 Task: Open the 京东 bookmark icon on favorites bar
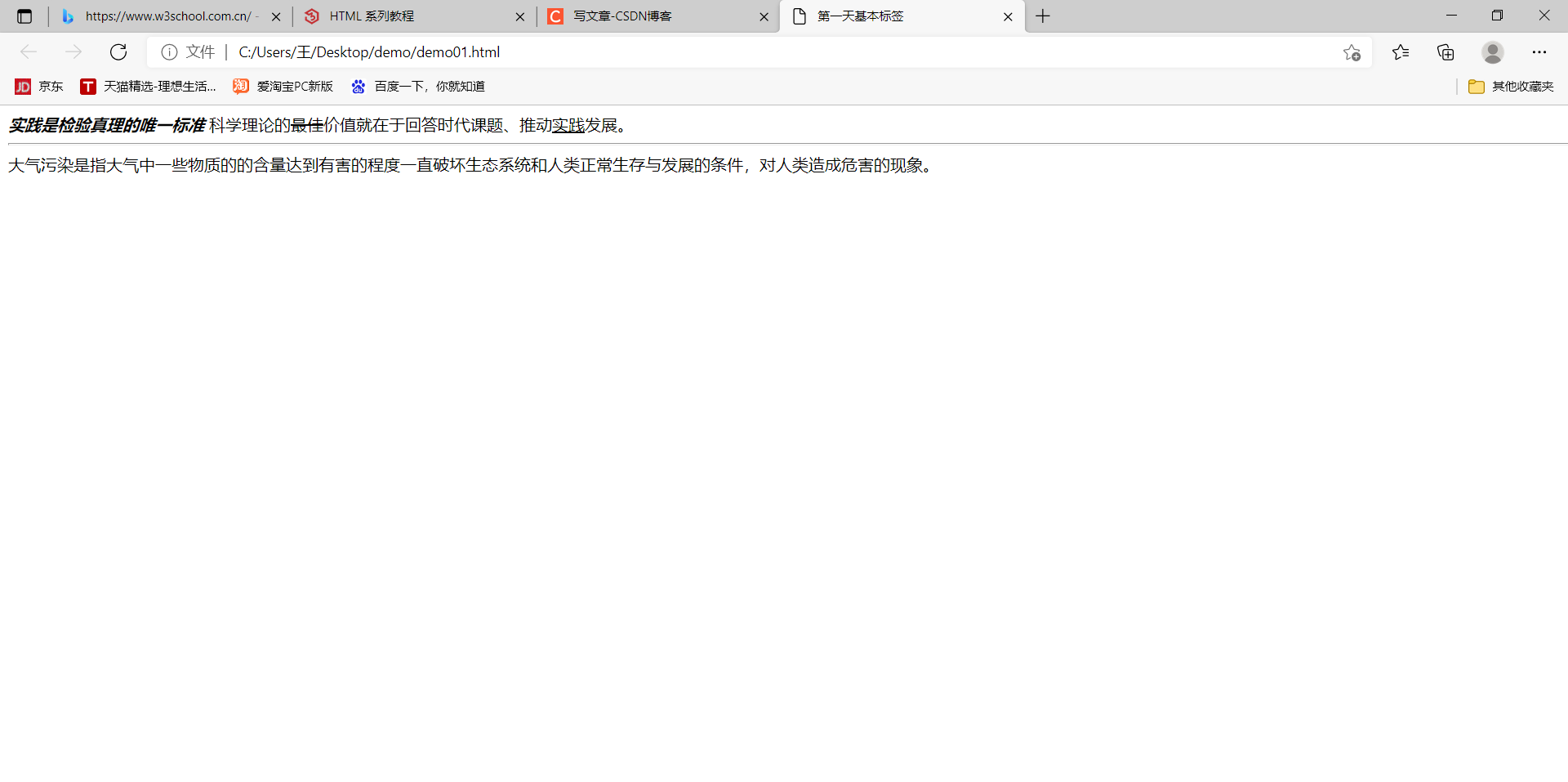click(22, 86)
